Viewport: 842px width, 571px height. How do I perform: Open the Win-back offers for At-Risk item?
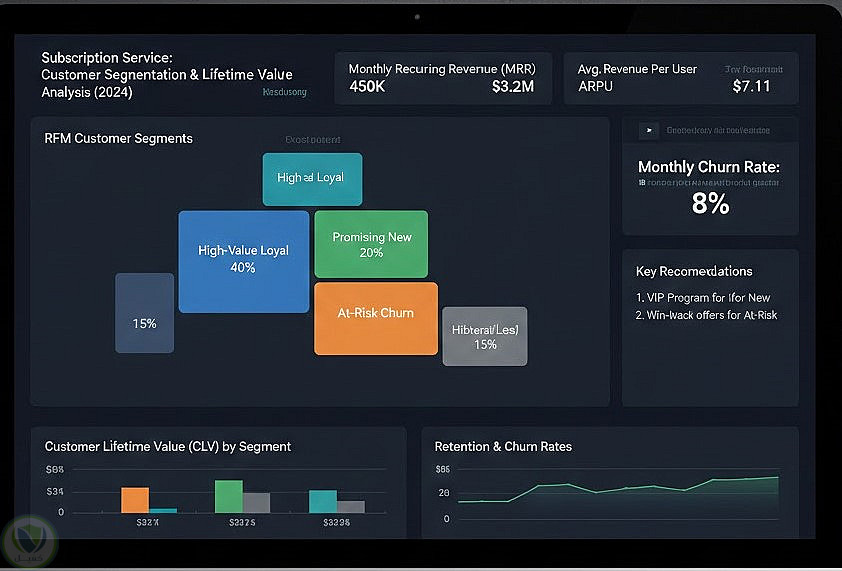coord(706,315)
